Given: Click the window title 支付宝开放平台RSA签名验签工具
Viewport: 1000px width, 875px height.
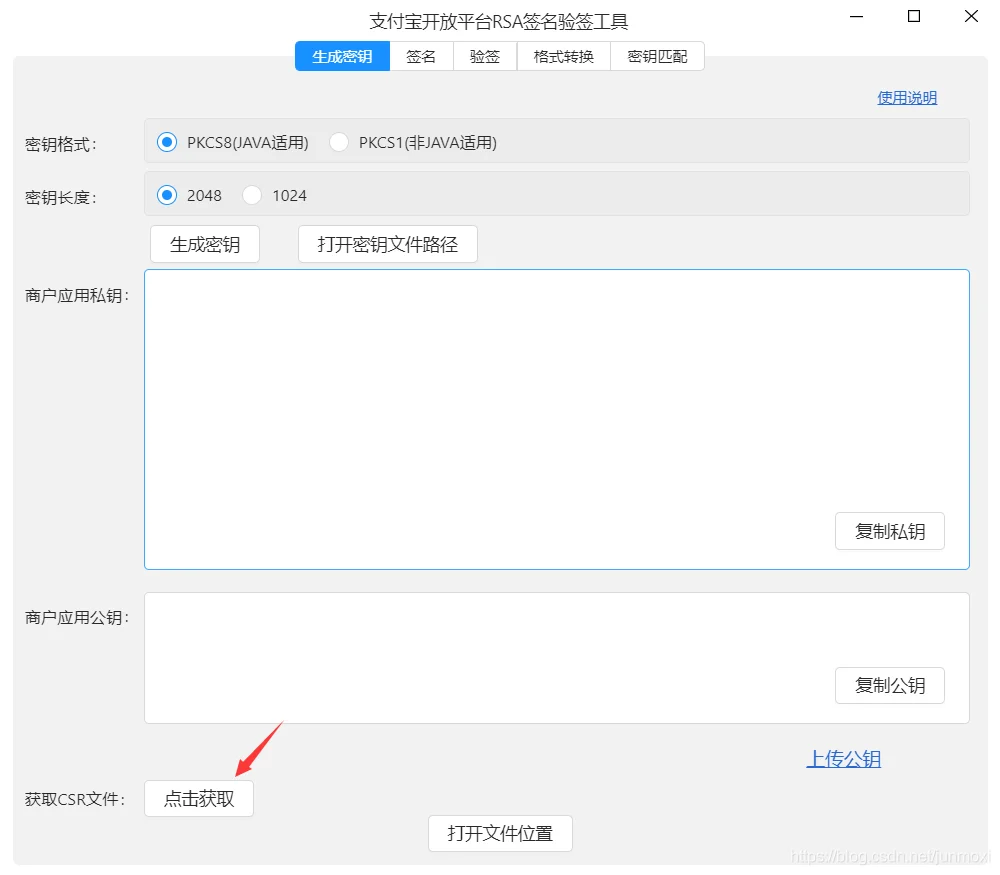Looking at the screenshot, I should tap(499, 22).
